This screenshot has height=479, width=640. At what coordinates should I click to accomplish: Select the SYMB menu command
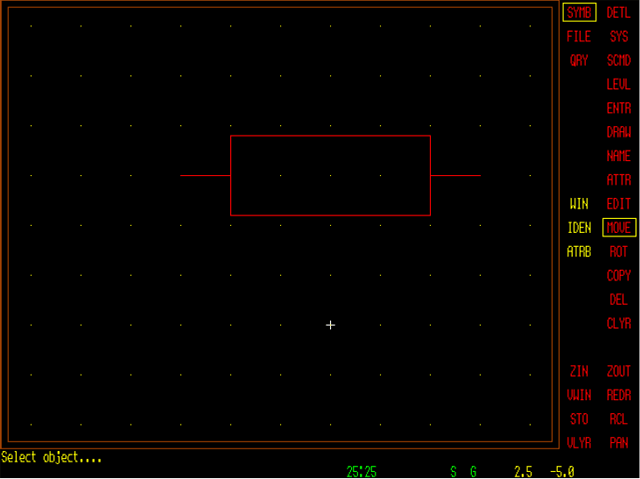pos(579,13)
